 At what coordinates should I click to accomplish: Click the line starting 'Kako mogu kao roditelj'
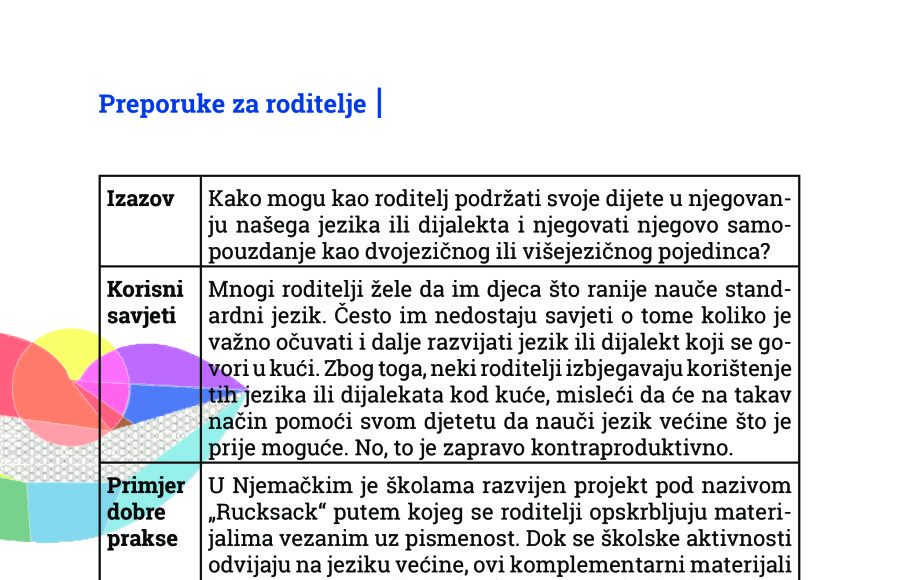[500, 199]
